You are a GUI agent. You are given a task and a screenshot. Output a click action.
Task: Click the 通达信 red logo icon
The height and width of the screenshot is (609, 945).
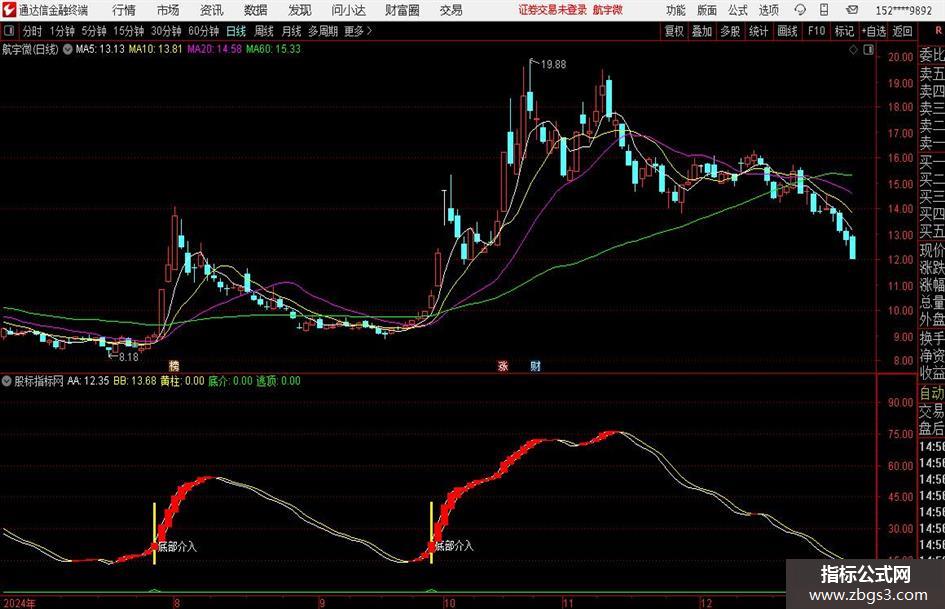point(9,10)
